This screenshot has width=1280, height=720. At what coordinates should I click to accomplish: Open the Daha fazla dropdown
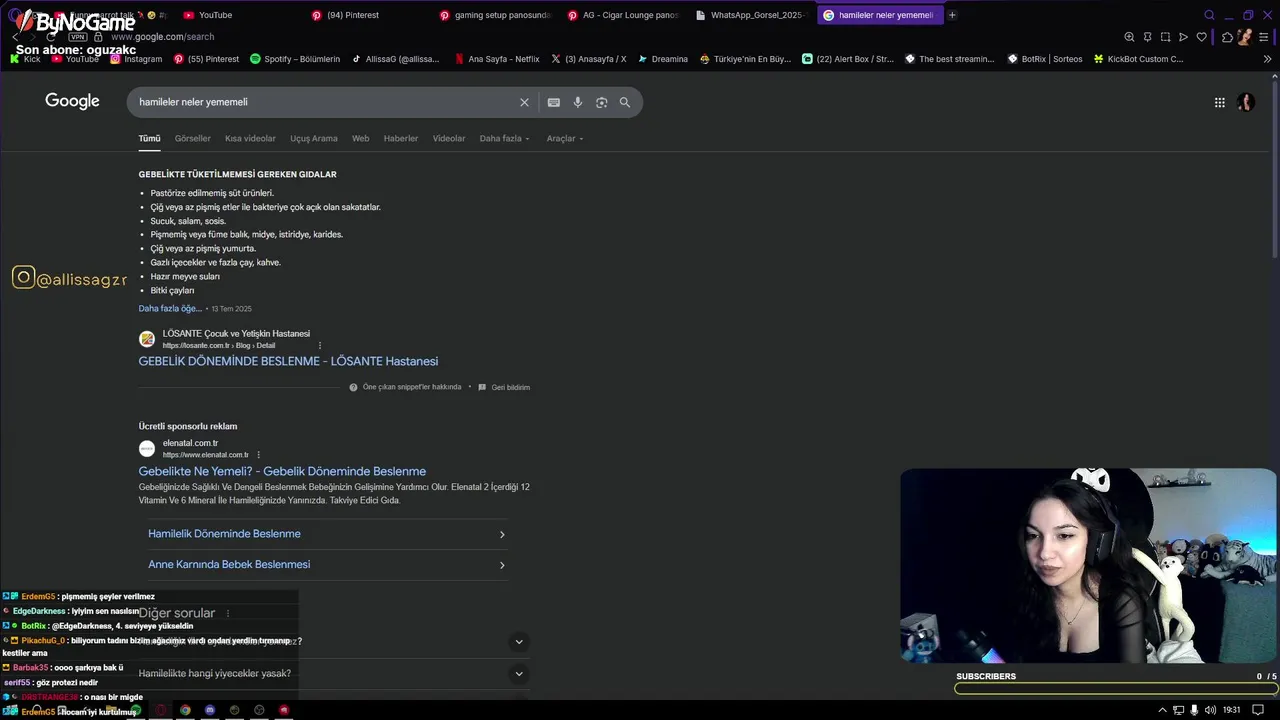click(x=505, y=138)
